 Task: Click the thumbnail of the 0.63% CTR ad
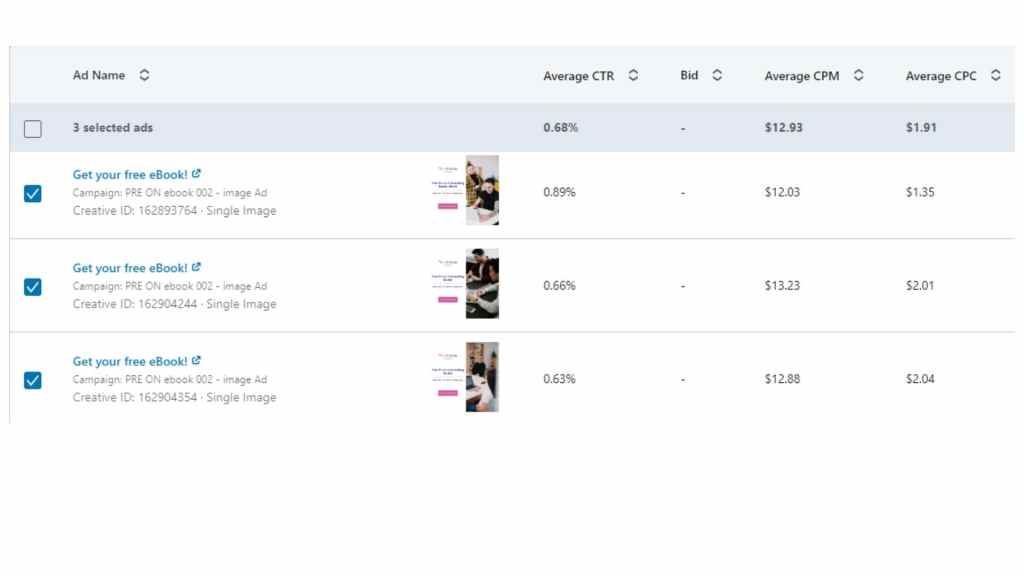[x=466, y=377]
